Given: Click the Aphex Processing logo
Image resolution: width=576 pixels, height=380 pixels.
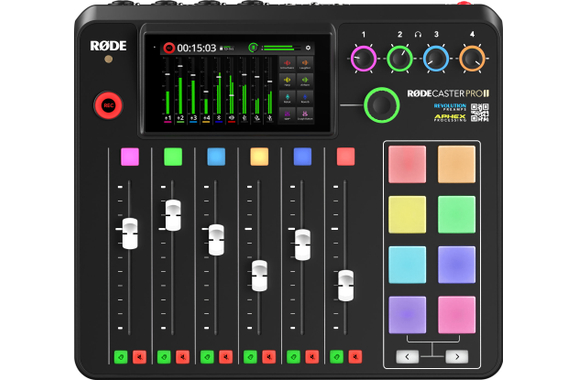Looking at the screenshot, I should click(x=450, y=118).
